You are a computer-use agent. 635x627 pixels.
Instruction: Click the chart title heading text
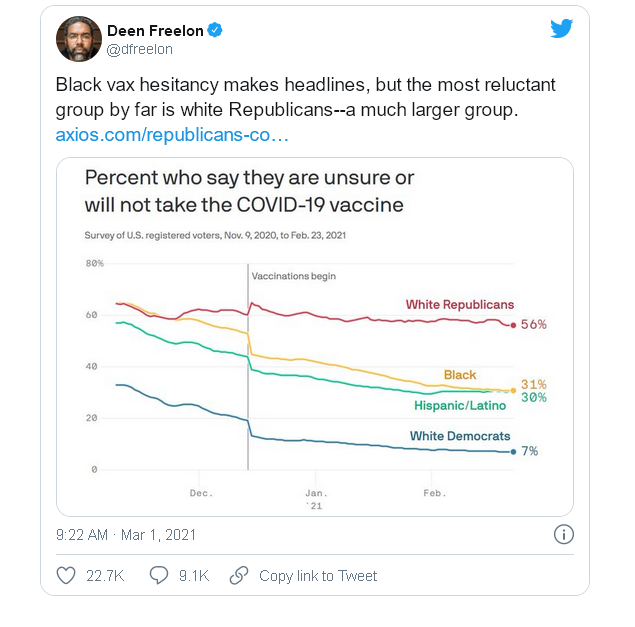tap(249, 191)
